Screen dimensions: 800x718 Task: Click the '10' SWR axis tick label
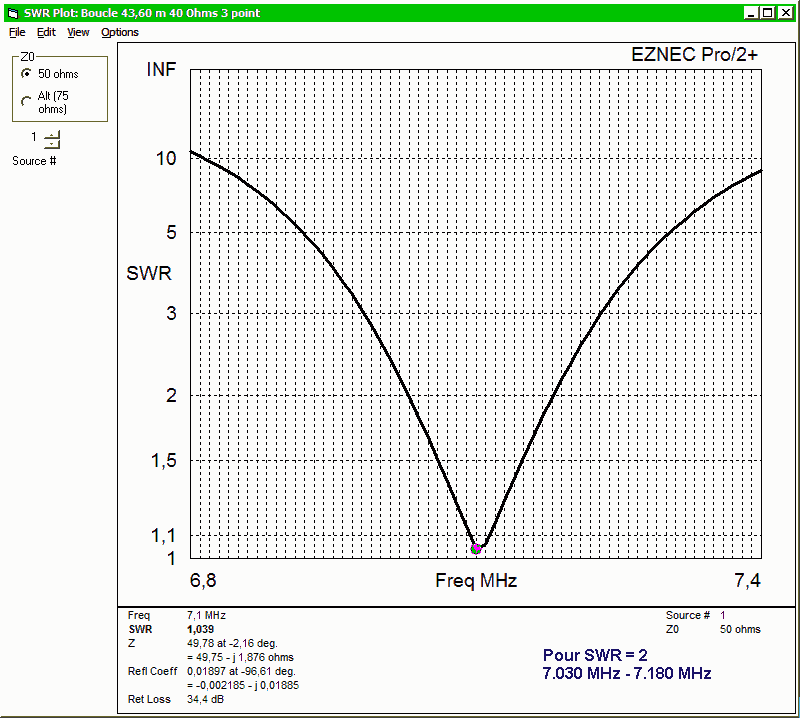coord(166,159)
